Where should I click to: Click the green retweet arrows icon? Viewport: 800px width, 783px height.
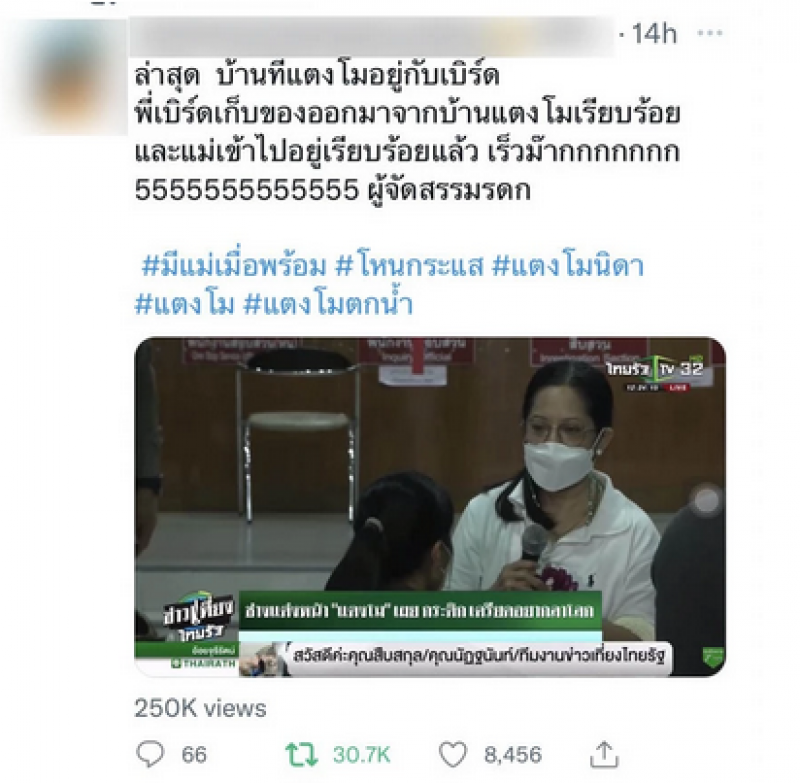pos(301,754)
